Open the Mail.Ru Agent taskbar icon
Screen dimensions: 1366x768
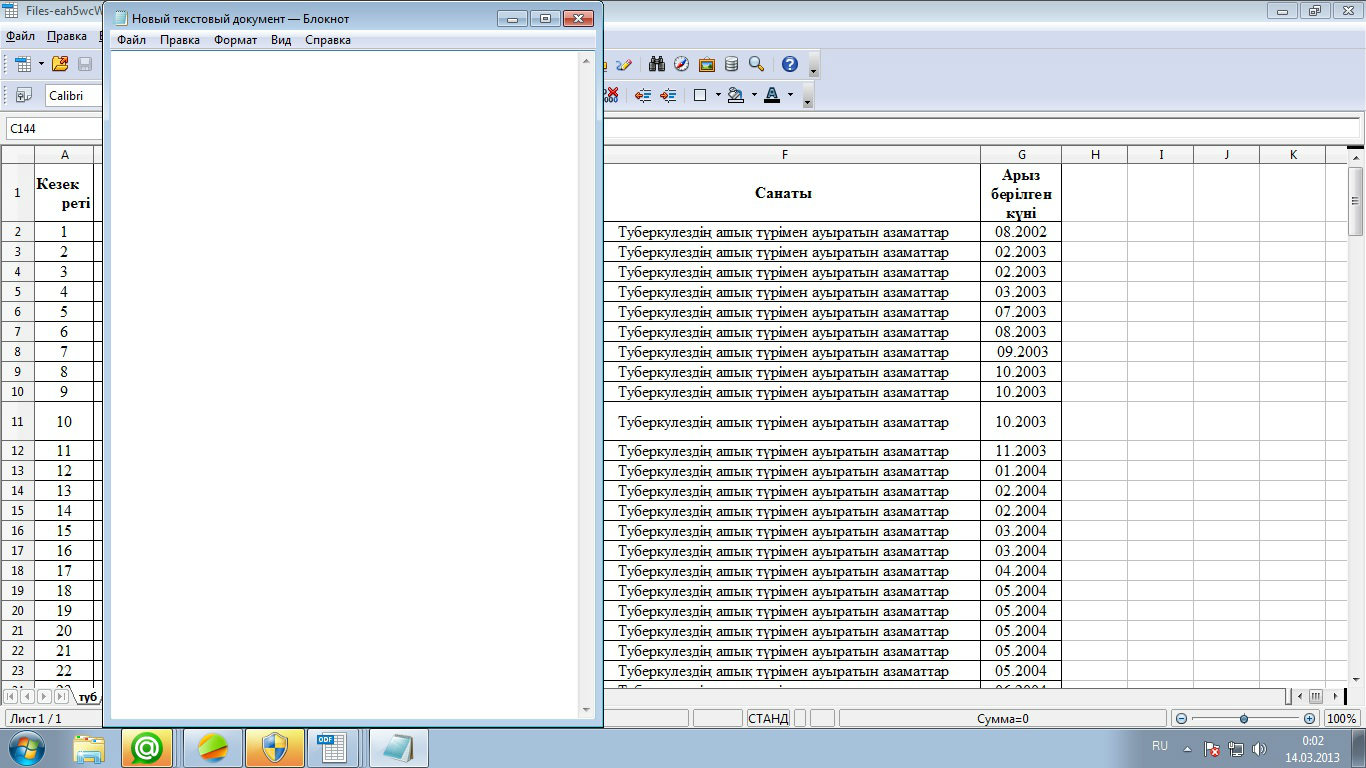click(x=147, y=748)
